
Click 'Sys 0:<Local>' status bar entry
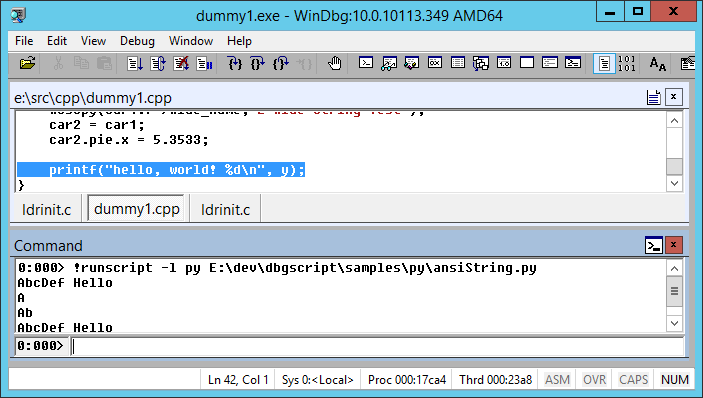pyautogui.click(x=318, y=380)
